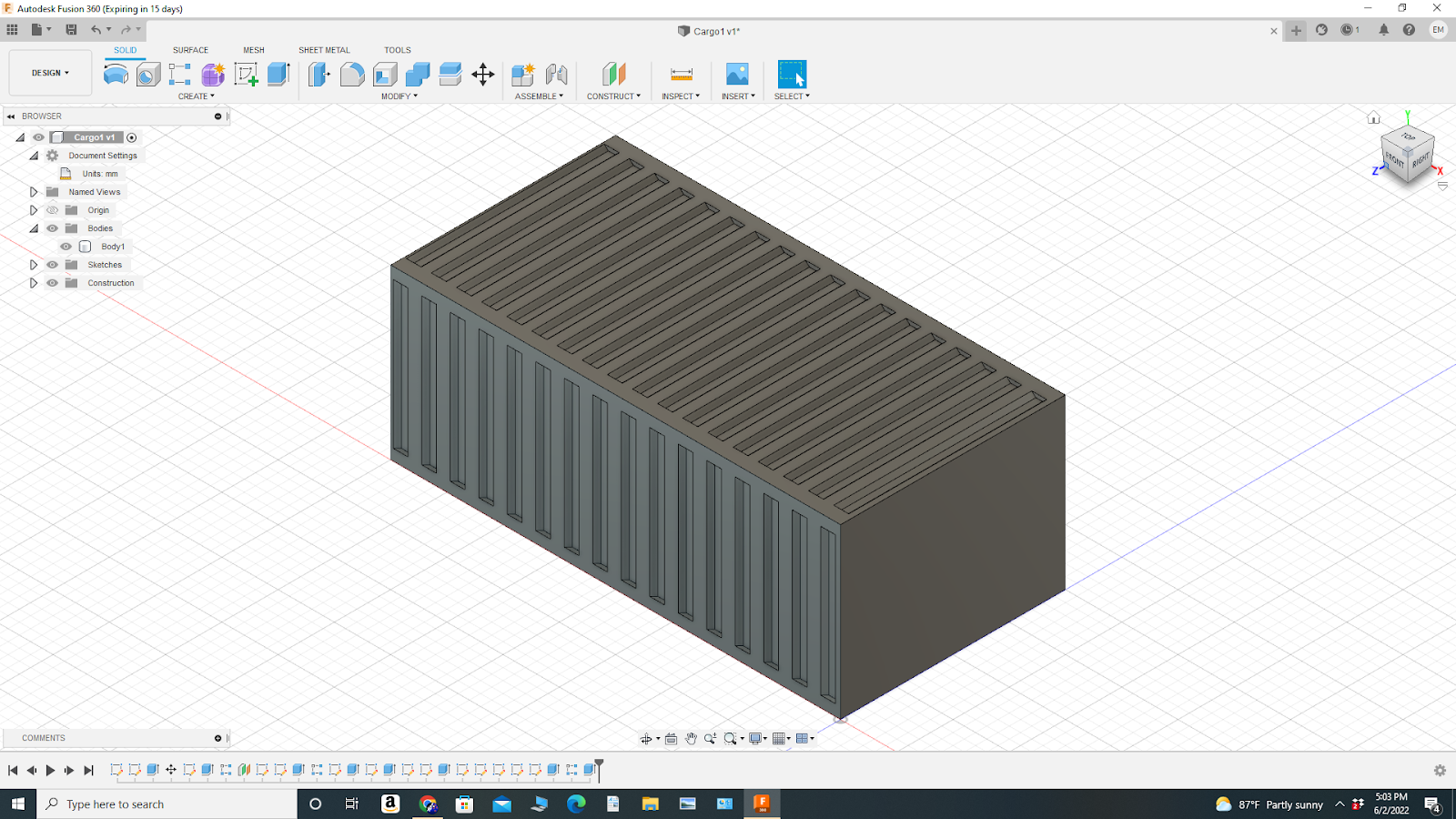Select the Measure tool icon
1456x819 pixels.
682,74
